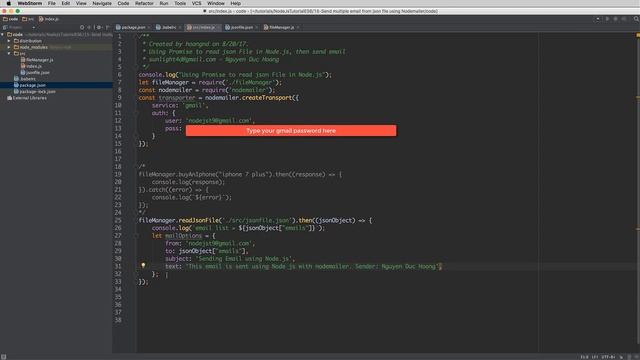Open the Help menu
640x360 pixels.
(x=236, y=3)
